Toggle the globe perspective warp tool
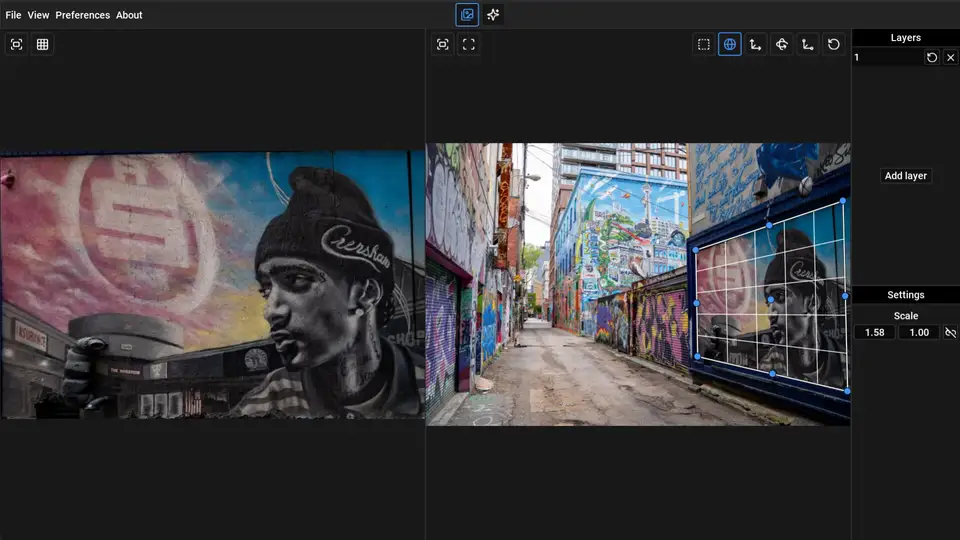This screenshot has width=960, height=540. (x=730, y=44)
